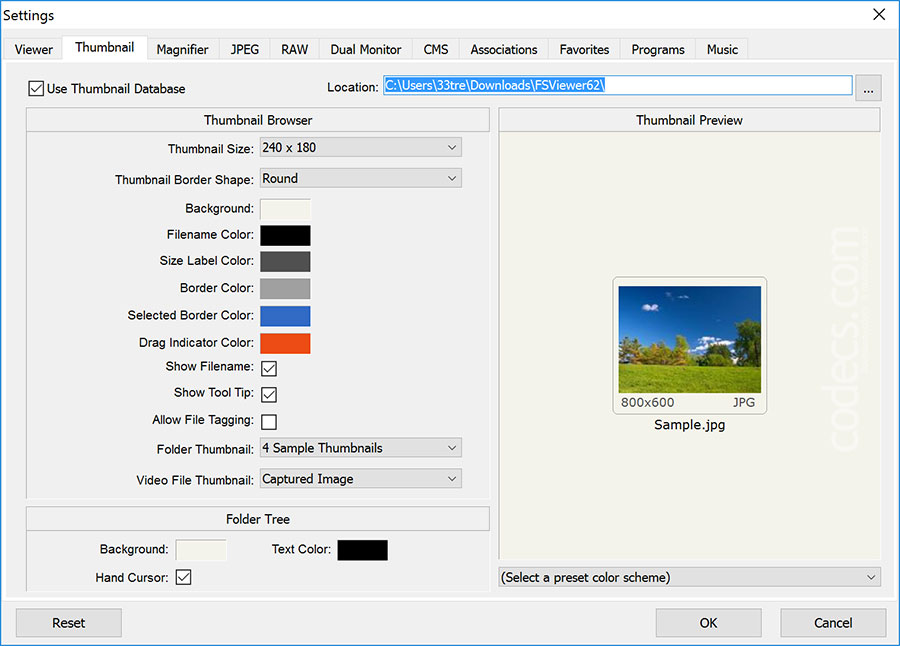900x646 pixels.
Task: Enable Allow File Tagging checkbox
Action: coord(269,421)
